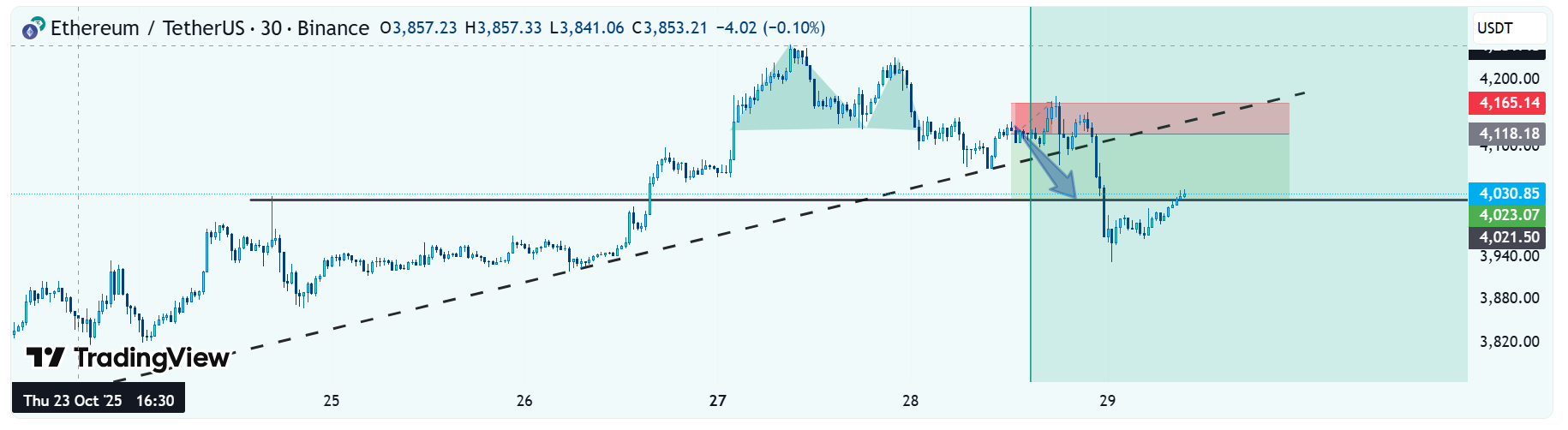The width and height of the screenshot is (1568, 430).
Task: Click the Thu 23 Oct '25 date label
Action: click(x=99, y=400)
